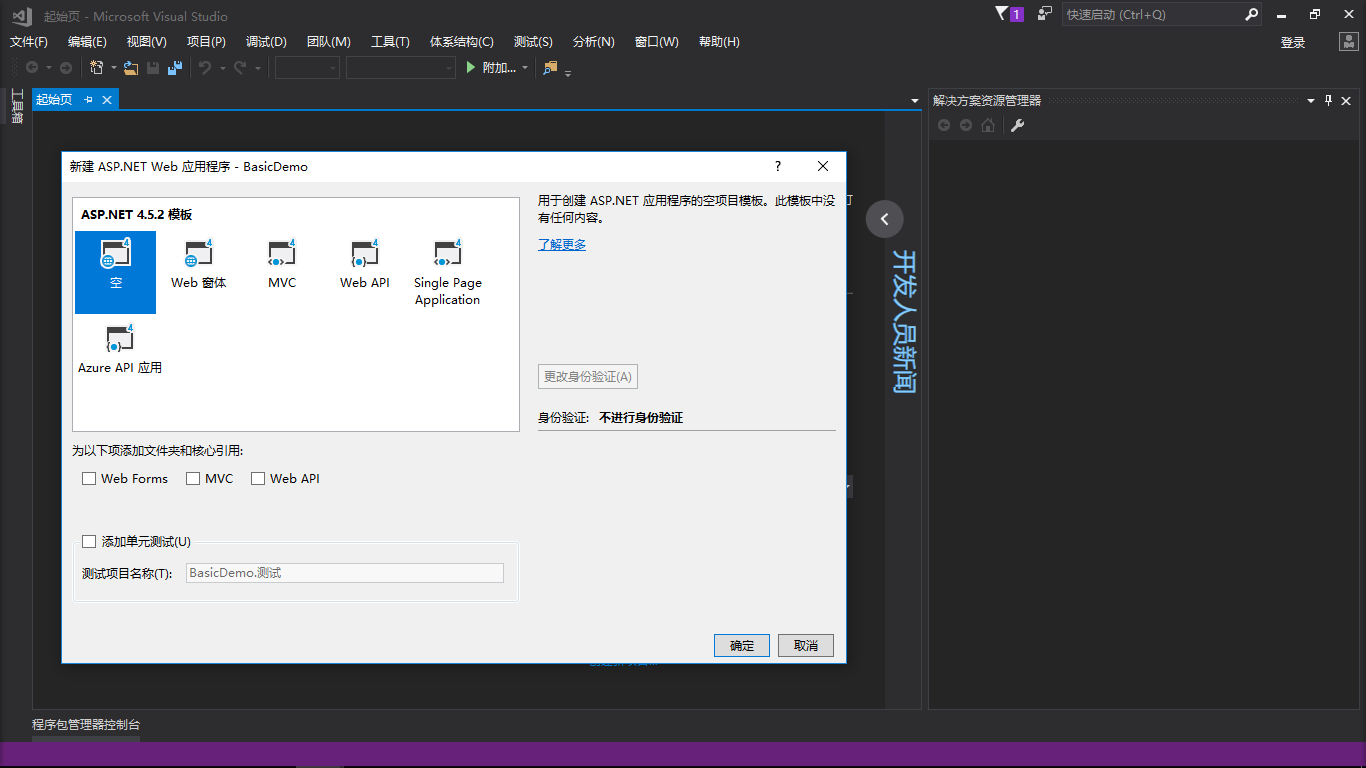This screenshot has width=1366, height=768.
Task: Select the 空 (Empty) project template
Action: pyautogui.click(x=116, y=272)
